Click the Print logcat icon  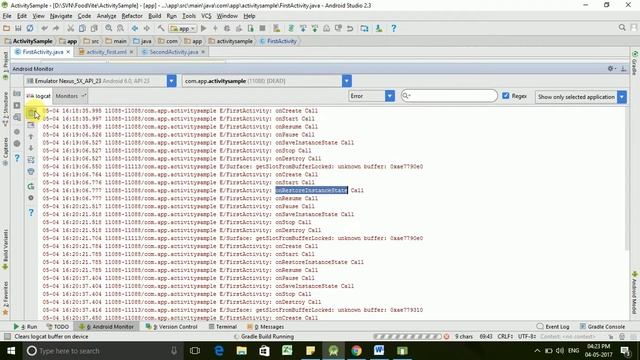31,171
